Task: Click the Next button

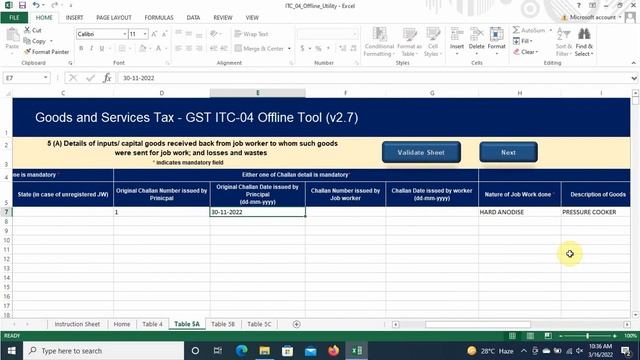Action: click(508, 152)
